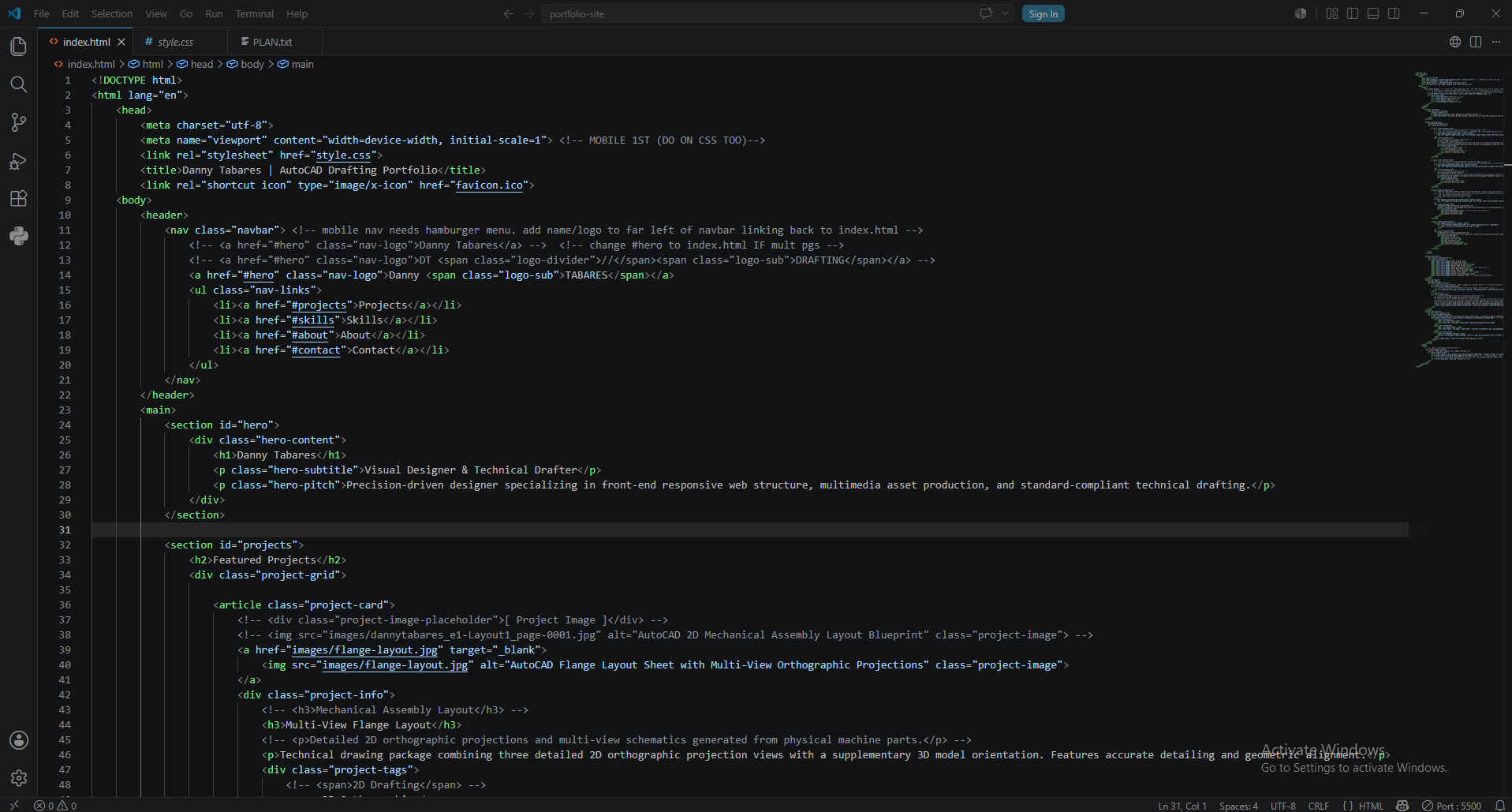Open the Run and Debug view
Viewport: 1512px width, 812px height.
click(x=19, y=161)
